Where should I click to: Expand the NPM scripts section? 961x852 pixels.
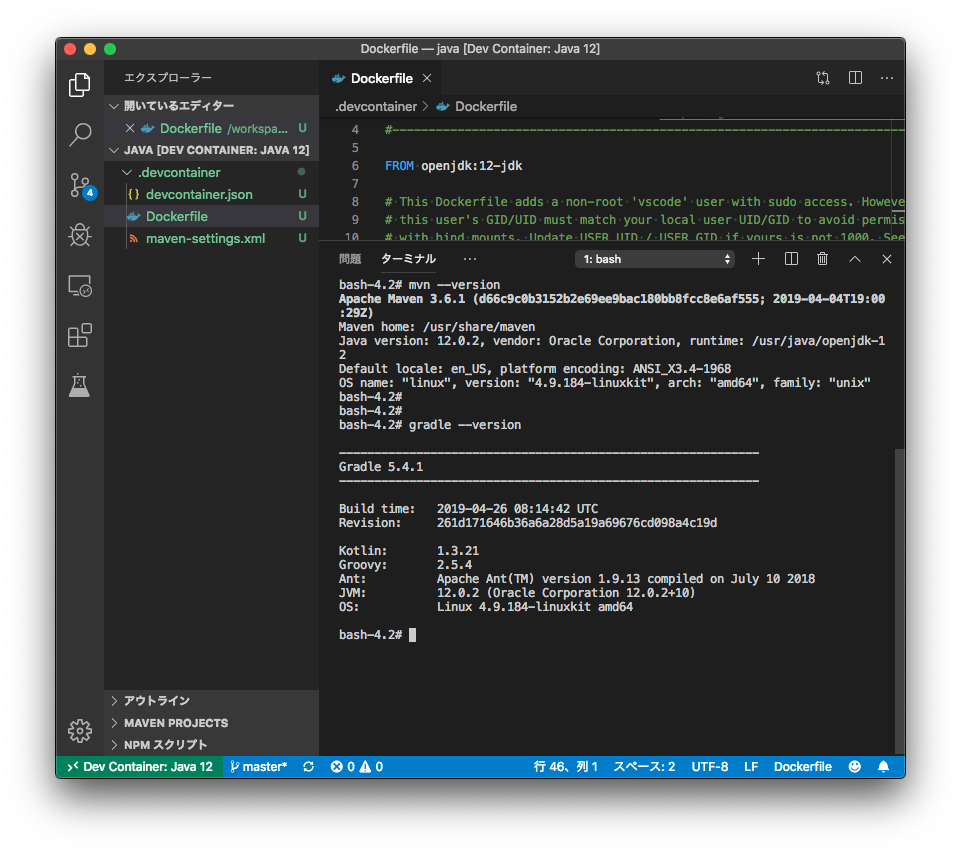tap(211, 745)
